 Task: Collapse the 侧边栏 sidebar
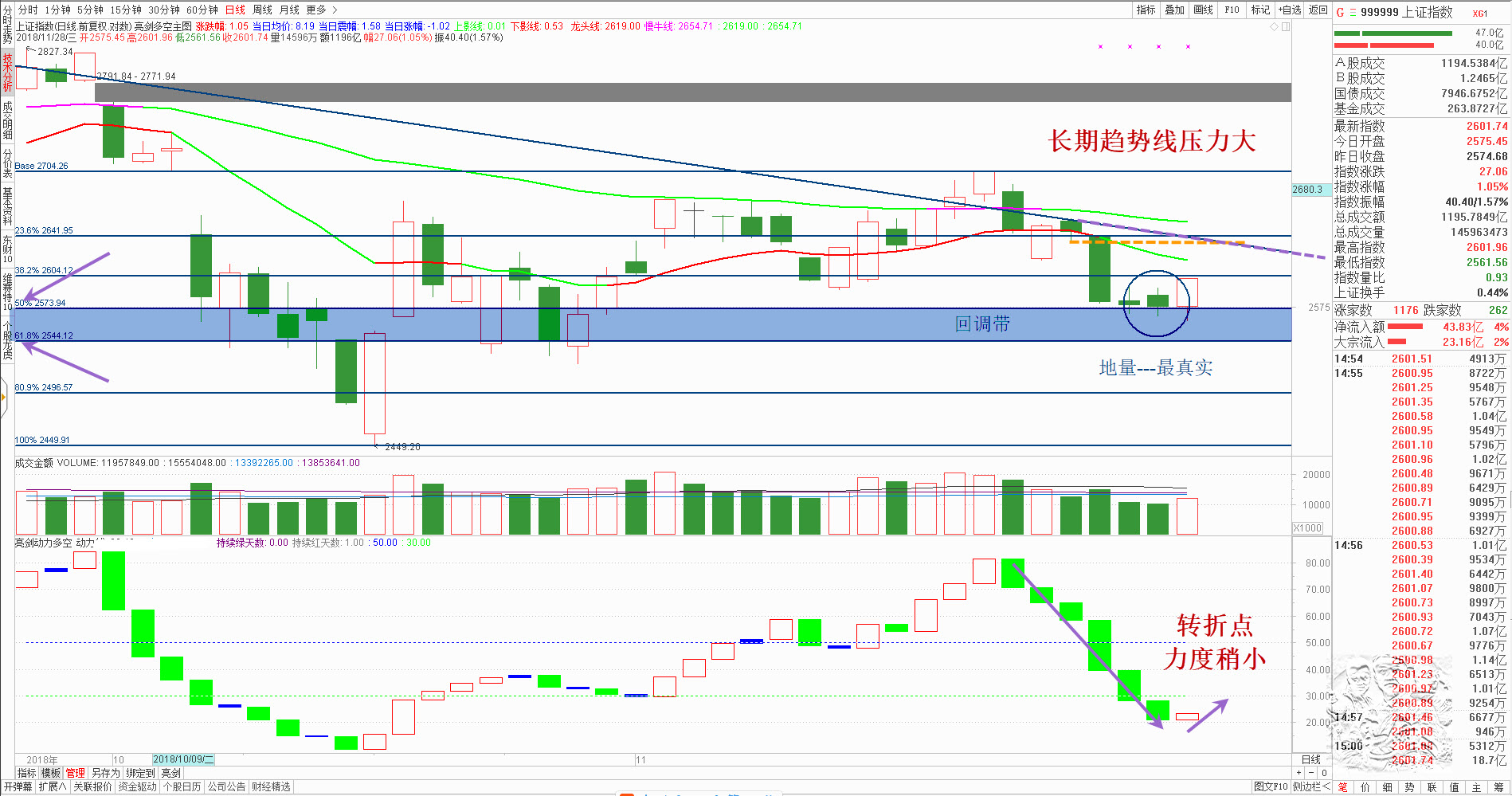[1311, 787]
